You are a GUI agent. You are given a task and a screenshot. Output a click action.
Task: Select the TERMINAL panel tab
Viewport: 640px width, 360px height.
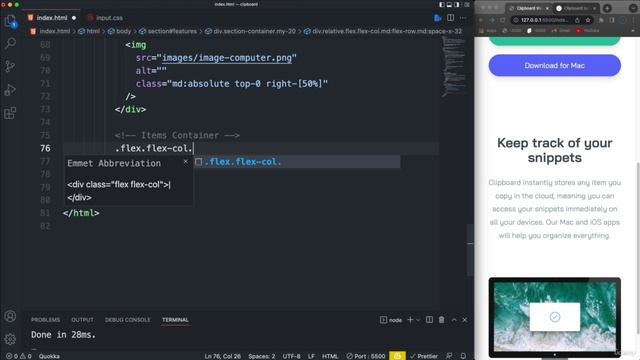coord(175,320)
